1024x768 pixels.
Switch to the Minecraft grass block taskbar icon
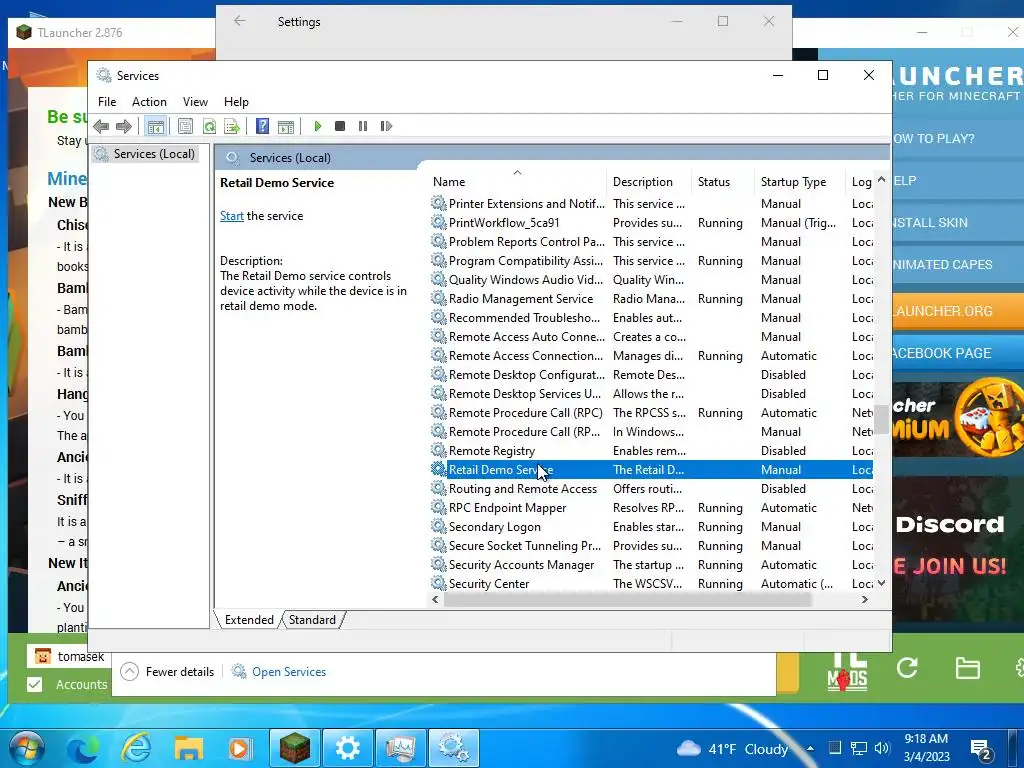pyautogui.click(x=295, y=748)
